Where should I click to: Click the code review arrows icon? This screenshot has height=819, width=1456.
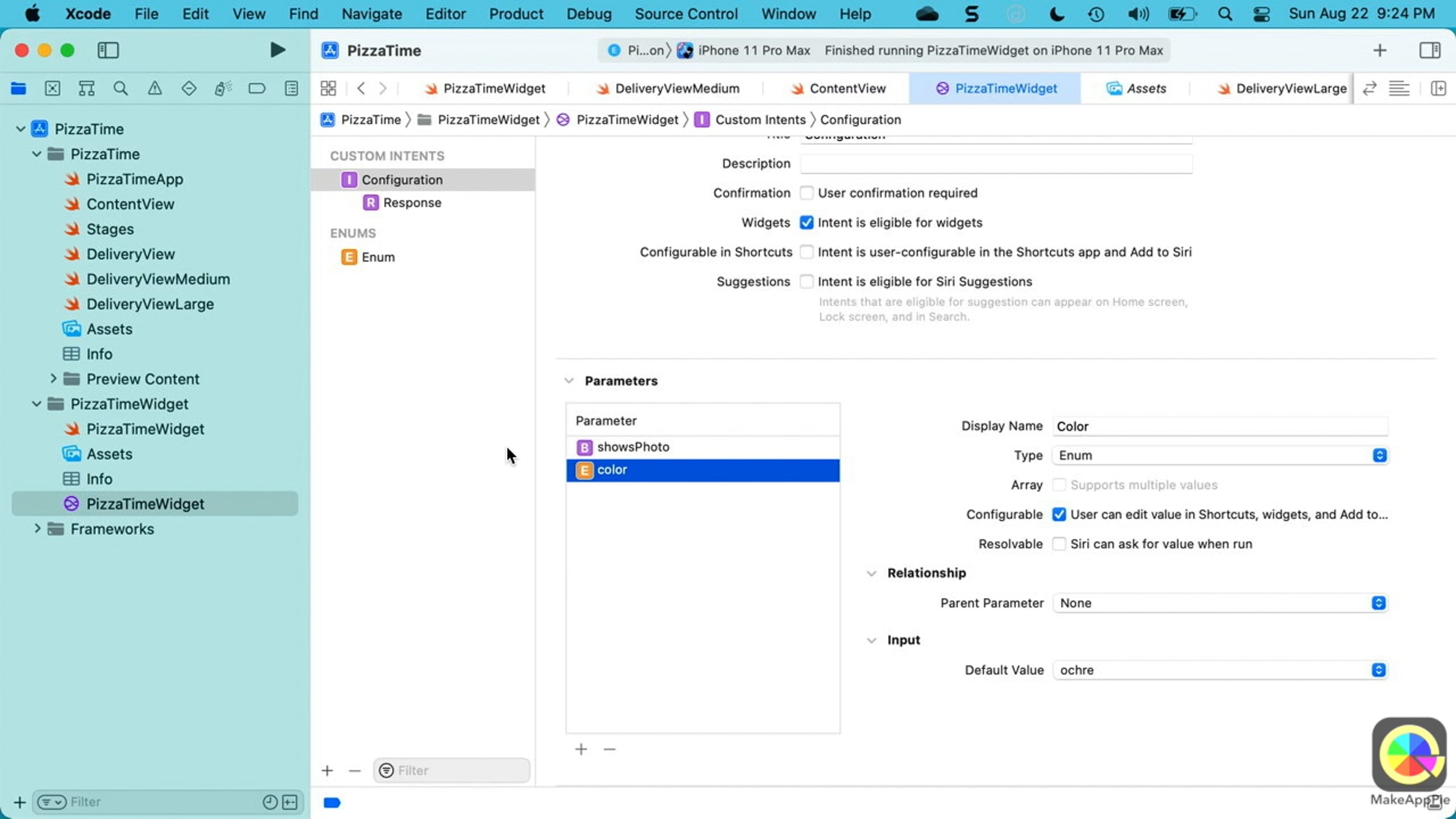pyautogui.click(x=1369, y=89)
